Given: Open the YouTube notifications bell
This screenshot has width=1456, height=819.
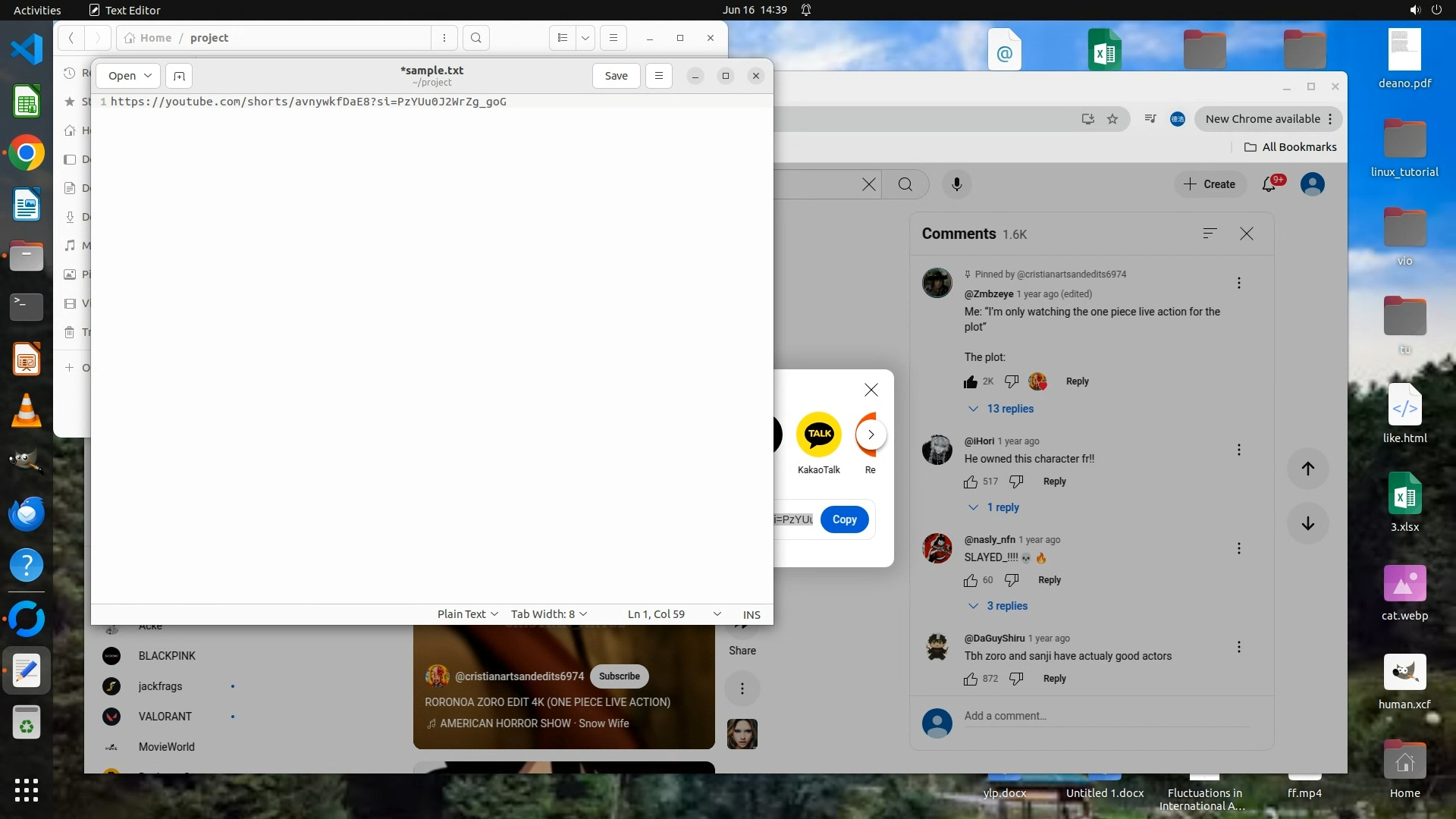Looking at the screenshot, I should [x=1269, y=184].
